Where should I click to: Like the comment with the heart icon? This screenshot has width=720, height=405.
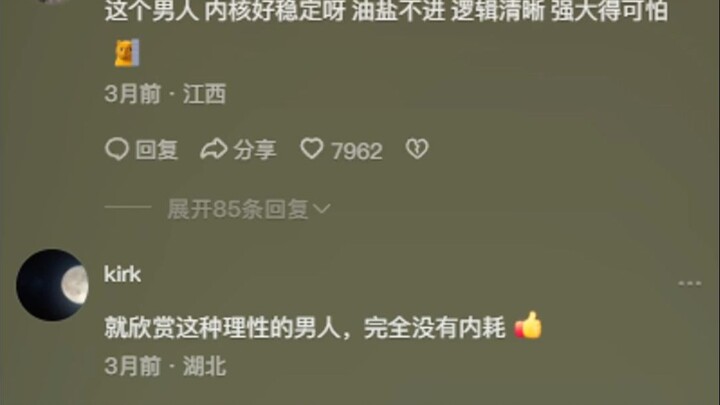[312, 149]
